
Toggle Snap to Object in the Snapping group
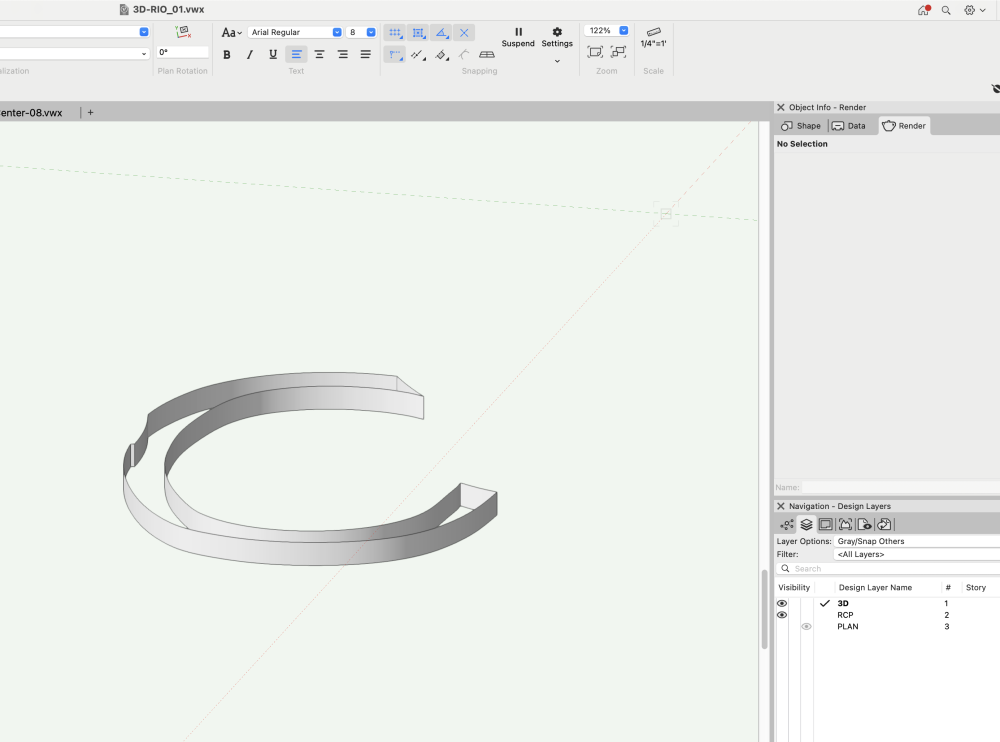pyautogui.click(x=417, y=33)
